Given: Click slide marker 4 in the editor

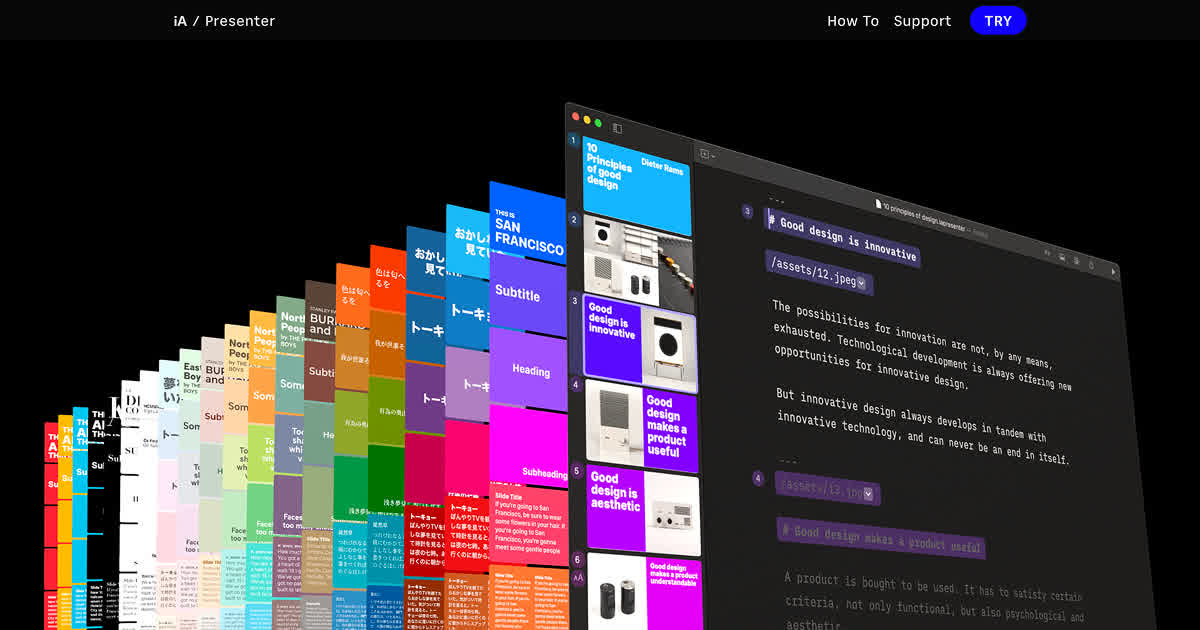Looking at the screenshot, I should pos(758,479).
